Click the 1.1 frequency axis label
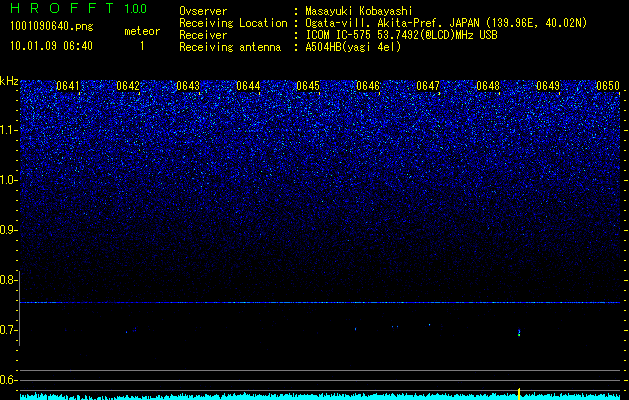 click(x=8, y=130)
